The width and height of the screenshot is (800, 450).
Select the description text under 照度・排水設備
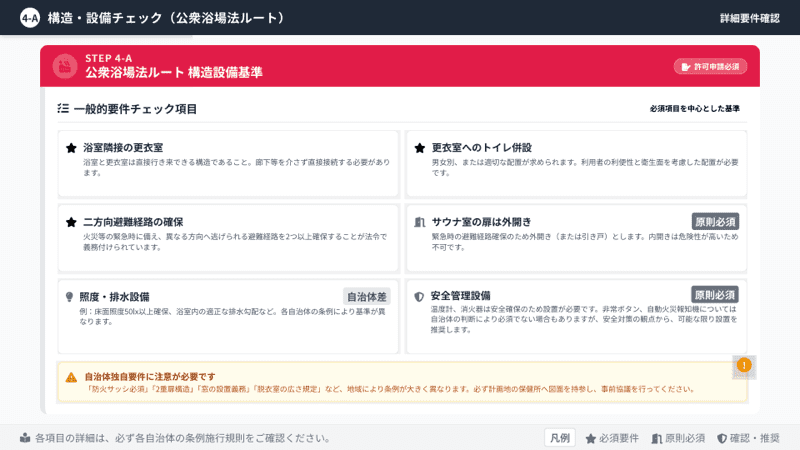232,316
